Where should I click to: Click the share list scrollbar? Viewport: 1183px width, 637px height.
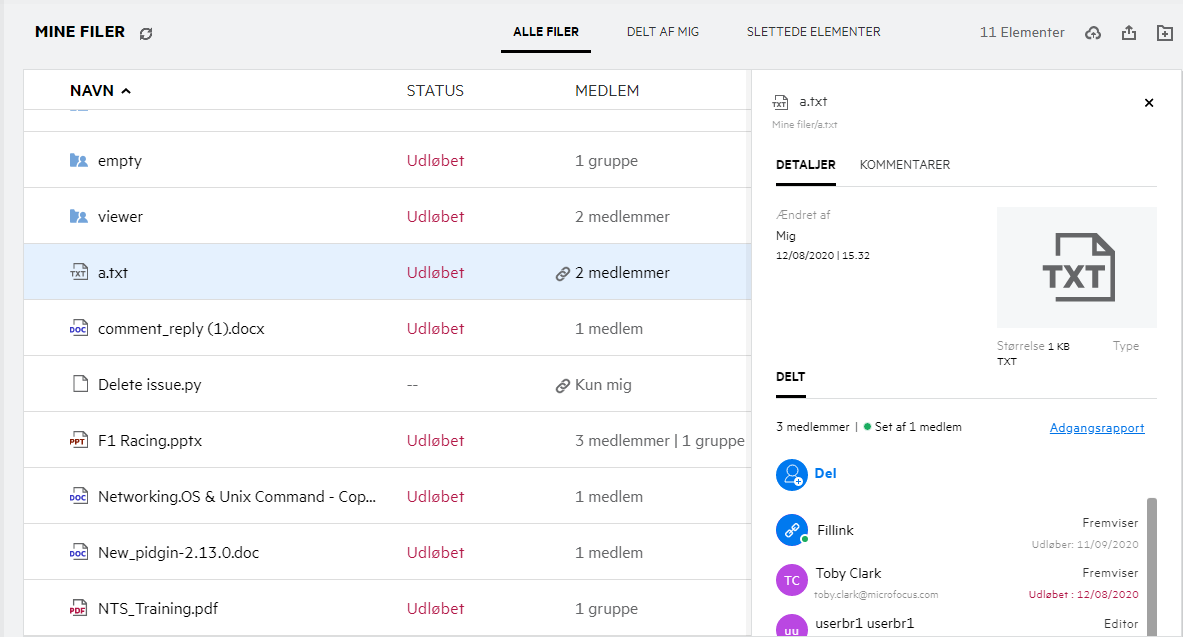[1151, 560]
